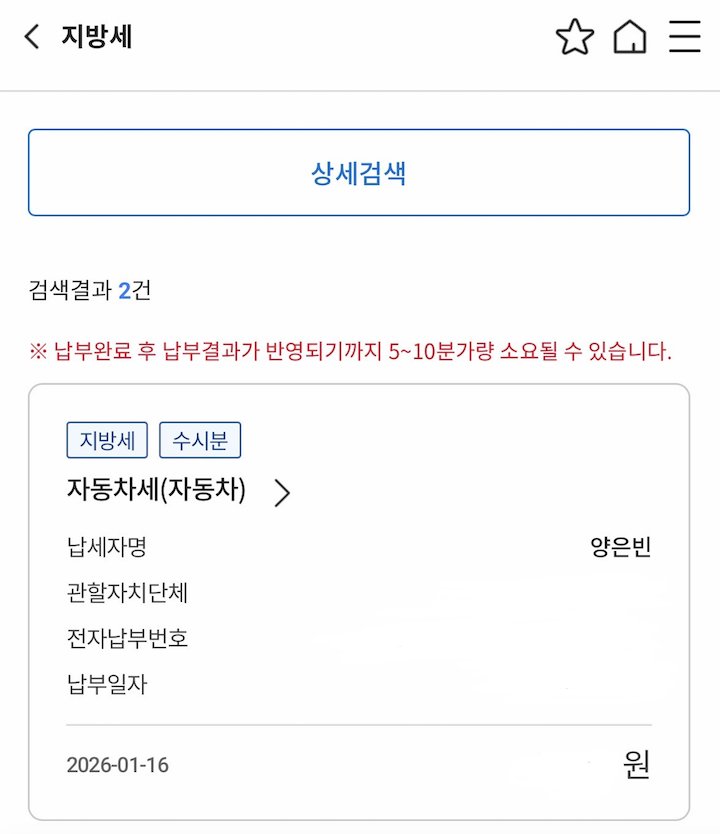This screenshot has width=720, height=834.
Task: Tap the chevron next to 자동차세(자동차)
Action: tap(283, 492)
